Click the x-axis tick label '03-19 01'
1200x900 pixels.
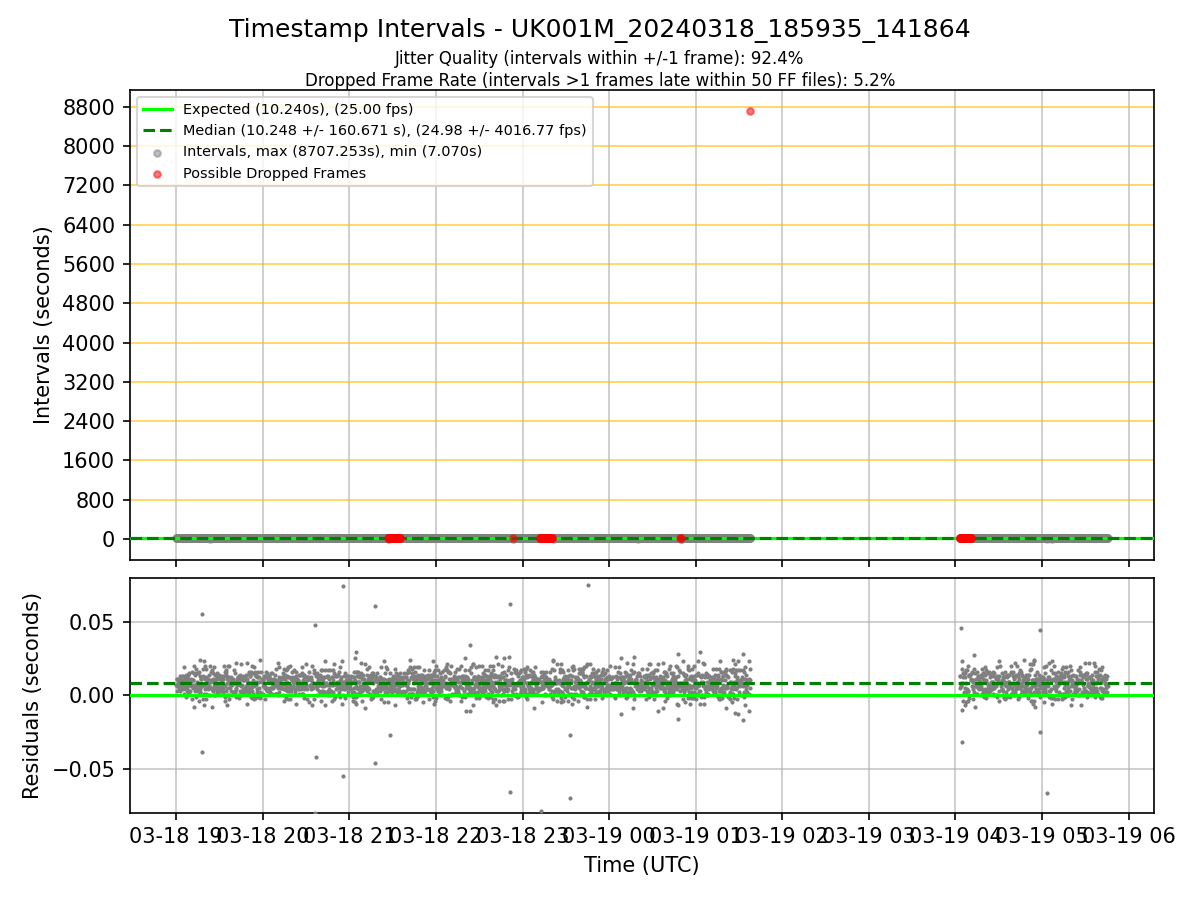click(696, 836)
